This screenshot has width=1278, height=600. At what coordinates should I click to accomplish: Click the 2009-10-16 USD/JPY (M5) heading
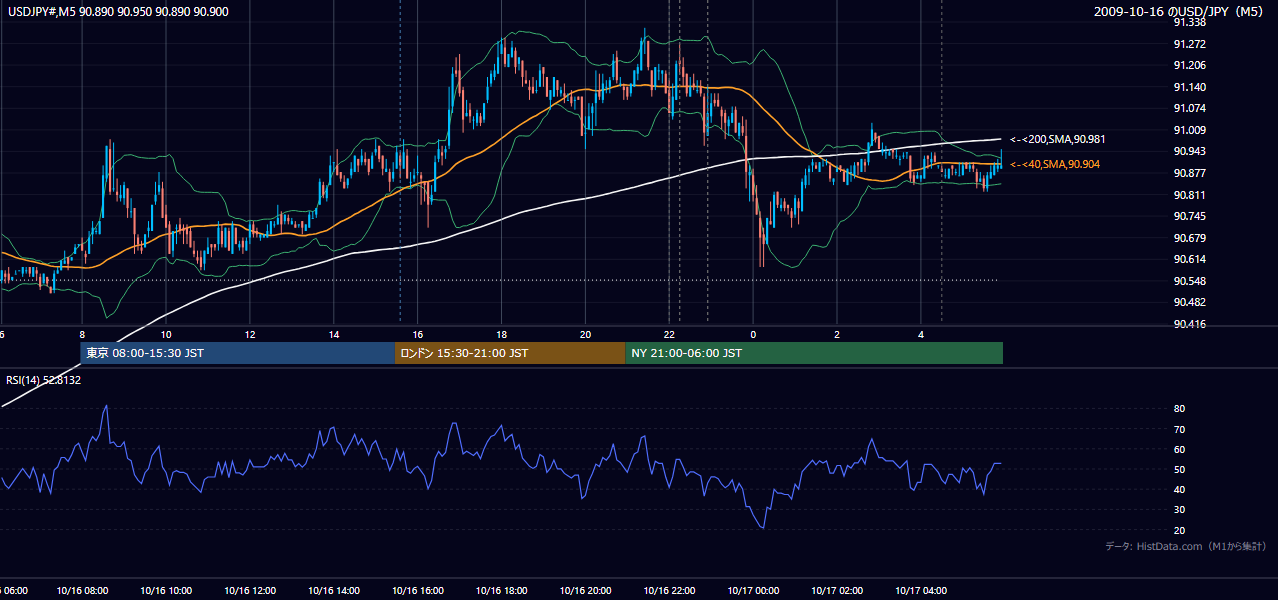(x=1180, y=11)
